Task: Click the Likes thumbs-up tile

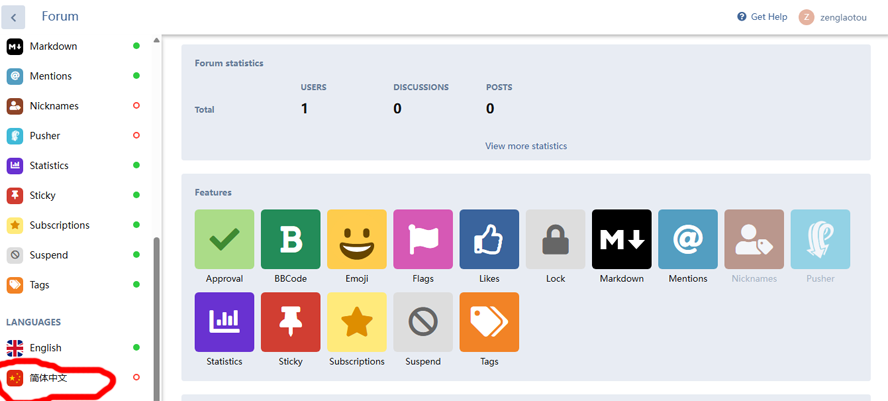Action: coord(489,239)
